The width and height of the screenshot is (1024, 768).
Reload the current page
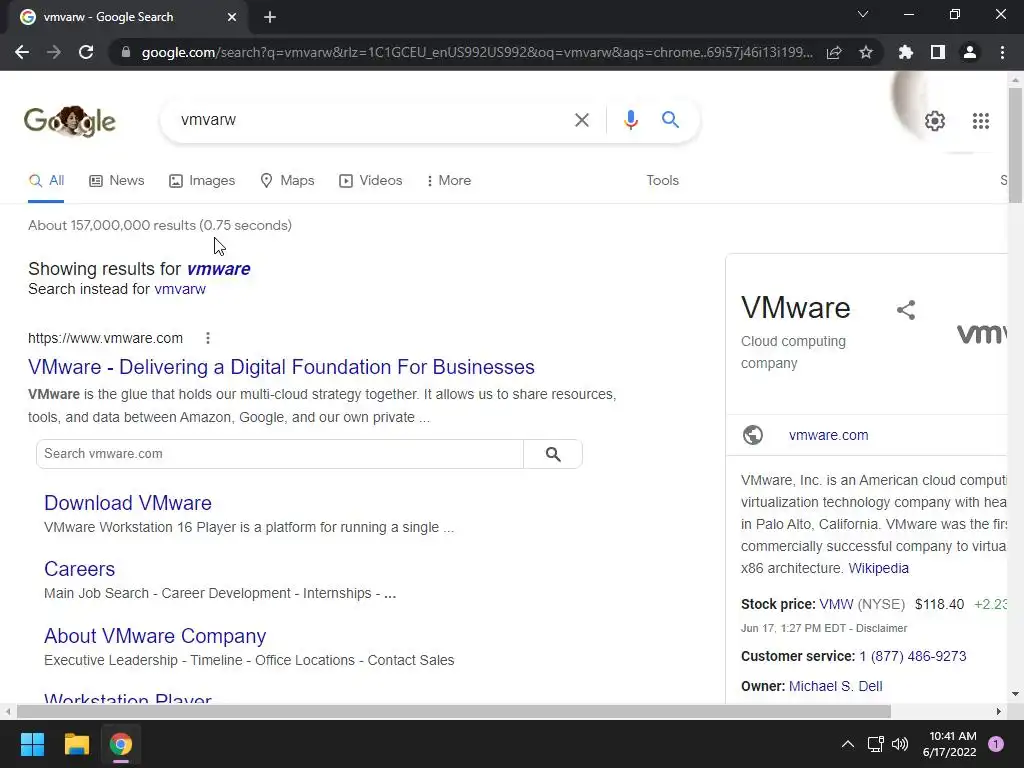(86, 52)
